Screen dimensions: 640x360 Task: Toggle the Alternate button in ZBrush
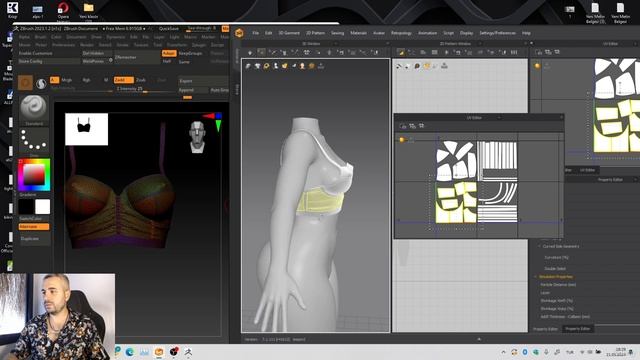pos(34,227)
